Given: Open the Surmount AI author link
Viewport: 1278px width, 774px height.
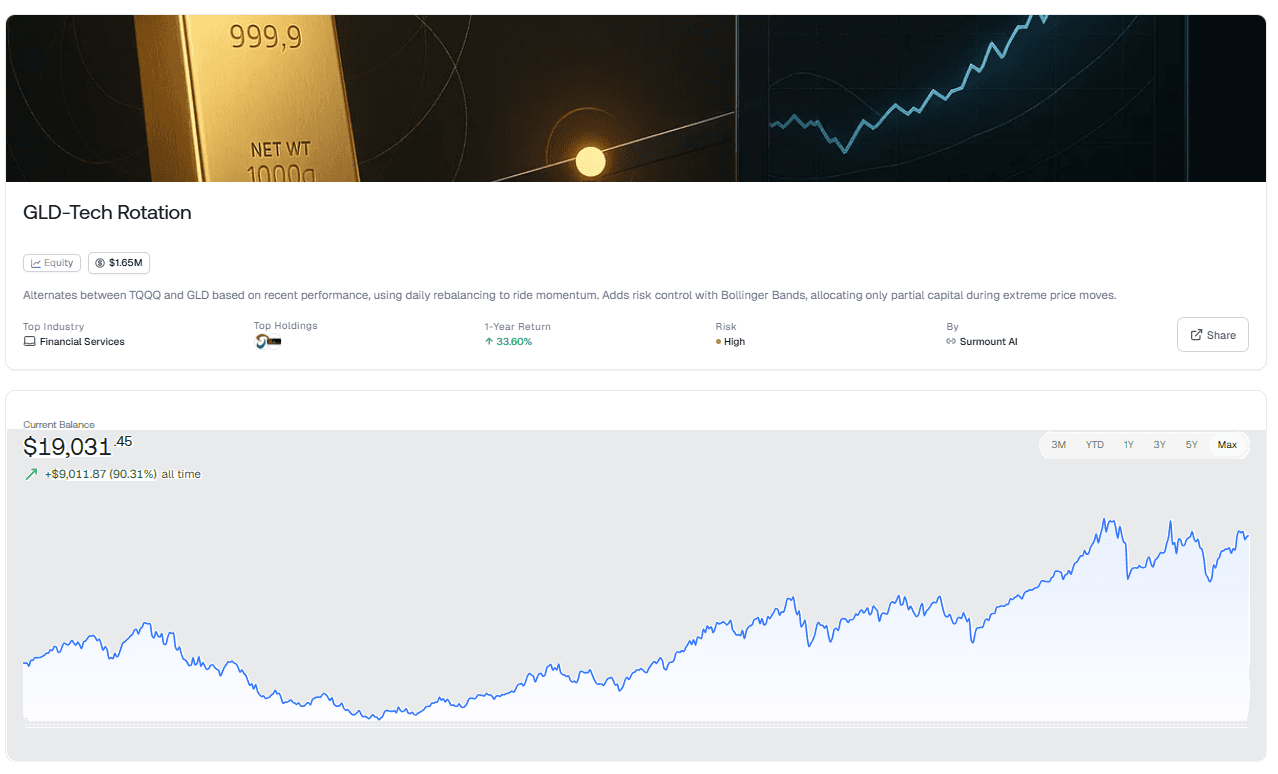Looking at the screenshot, I should point(988,342).
